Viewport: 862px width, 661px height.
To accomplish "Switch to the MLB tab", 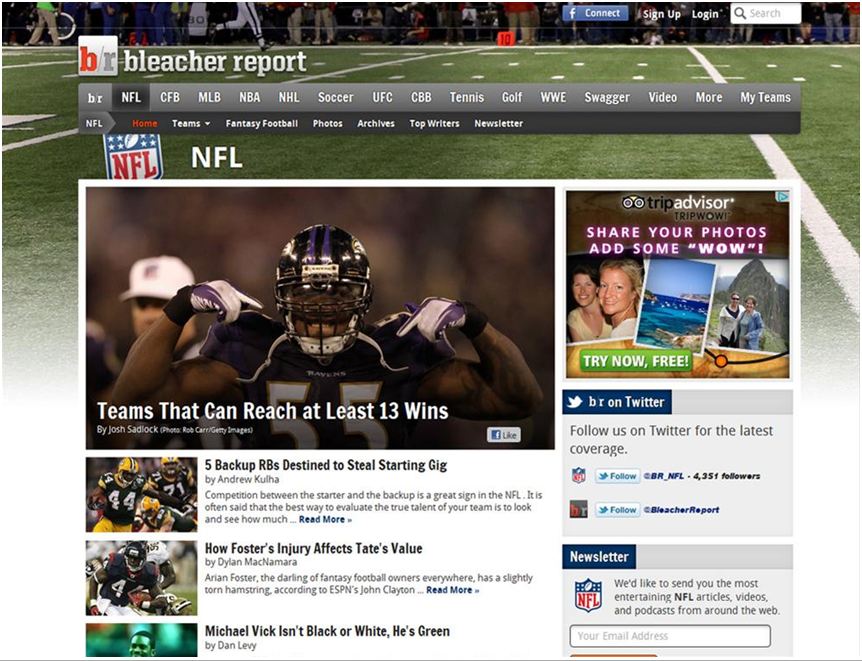I will [209, 97].
